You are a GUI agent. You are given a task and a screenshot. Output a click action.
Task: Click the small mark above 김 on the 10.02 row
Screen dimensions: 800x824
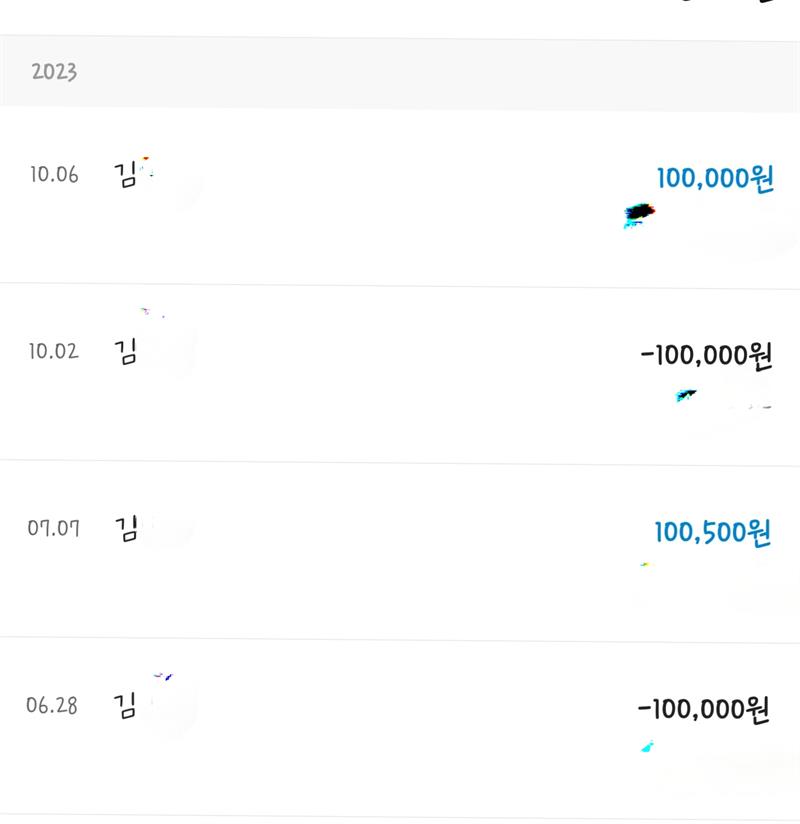(x=147, y=312)
